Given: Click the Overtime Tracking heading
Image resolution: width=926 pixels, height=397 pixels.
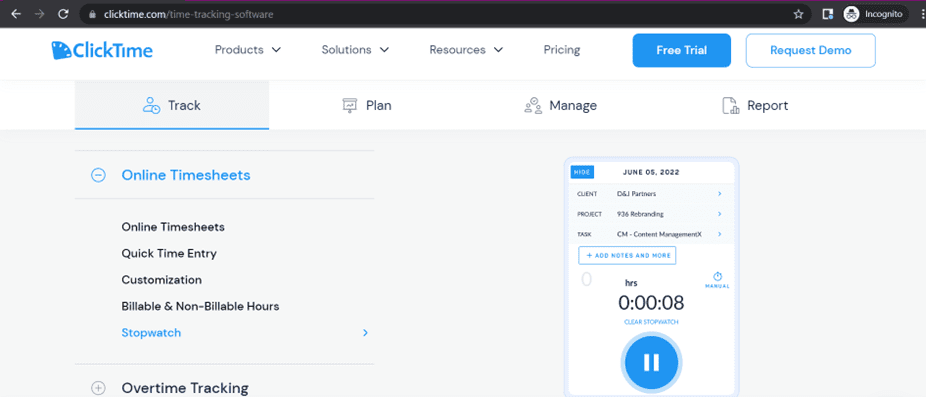Looking at the screenshot, I should click(x=185, y=388).
